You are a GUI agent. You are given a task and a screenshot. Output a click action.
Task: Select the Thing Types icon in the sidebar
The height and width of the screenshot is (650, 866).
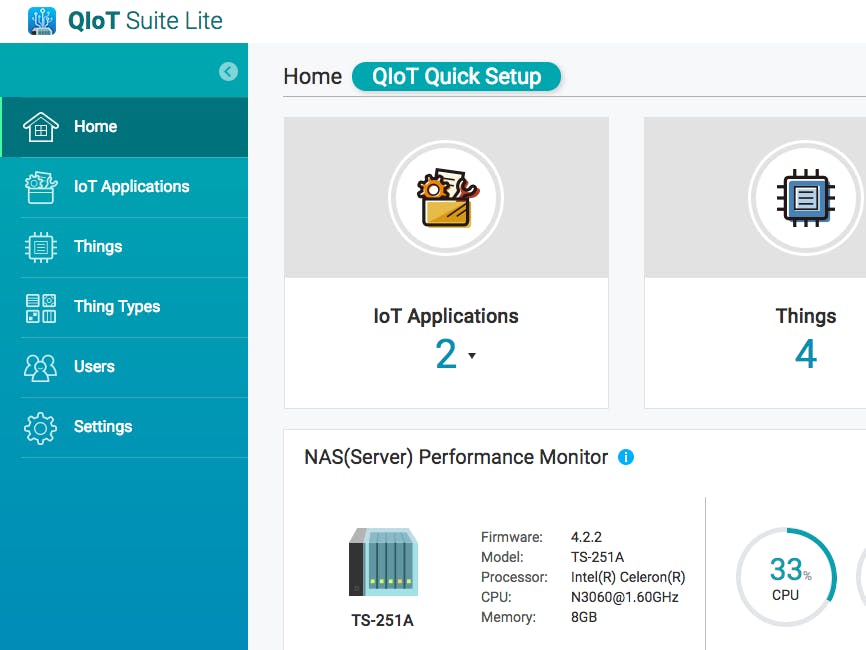click(40, 307)
